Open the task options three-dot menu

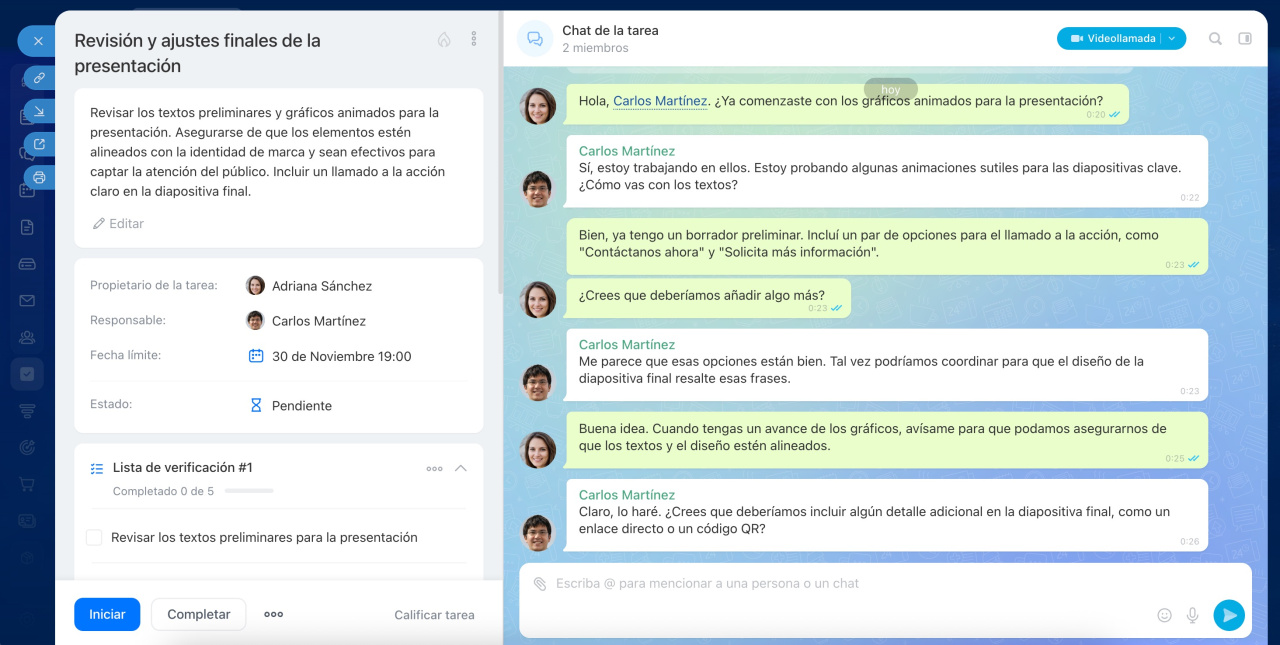point(474,39)
